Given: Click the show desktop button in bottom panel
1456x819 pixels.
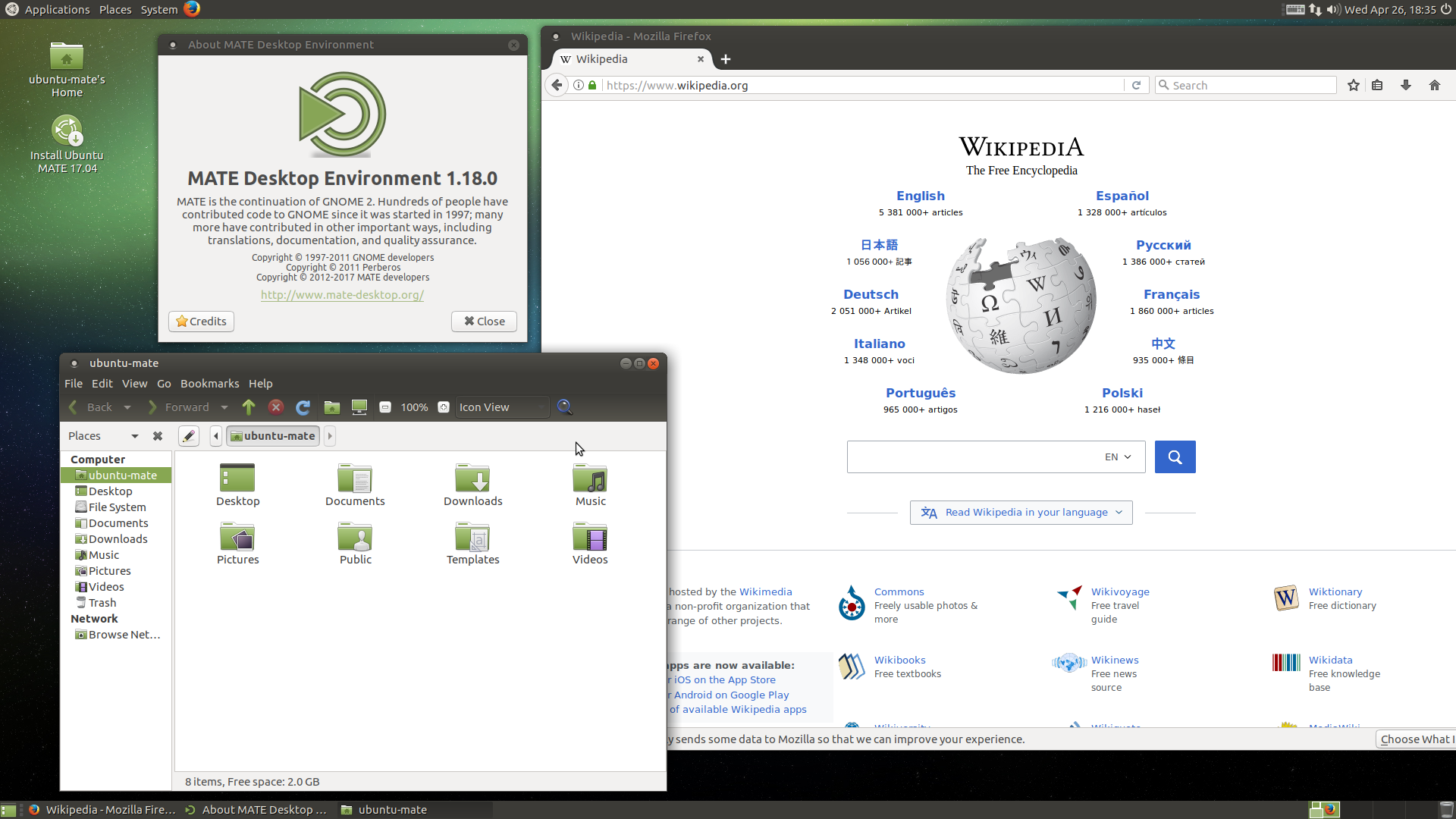Looking at the screenshot, I should (x=8, y=810).
